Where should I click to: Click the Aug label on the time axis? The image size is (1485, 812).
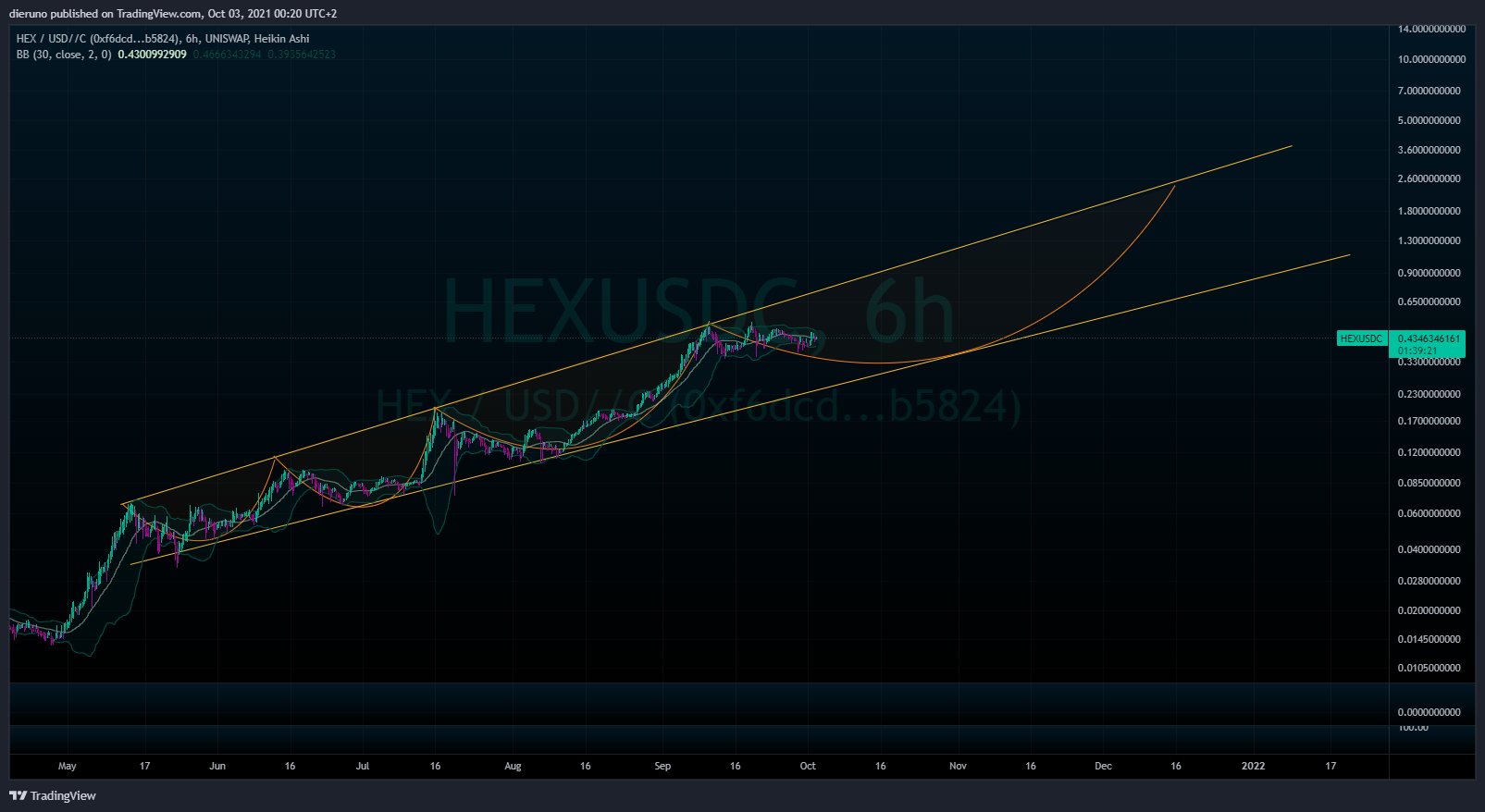pos(513,766)
